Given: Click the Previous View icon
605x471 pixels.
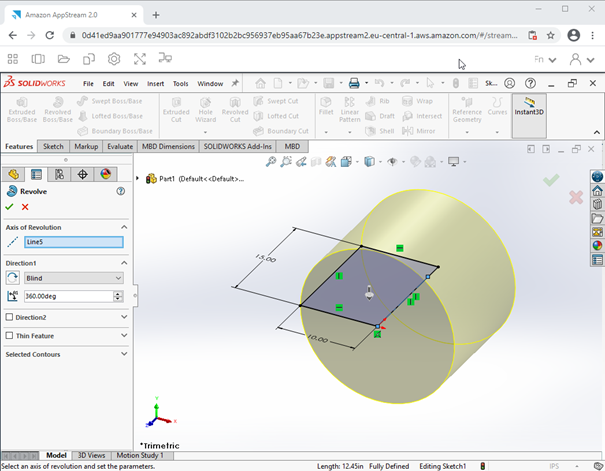Looking at the screenshot, I should pyautogui.click(x=301, y=162).
